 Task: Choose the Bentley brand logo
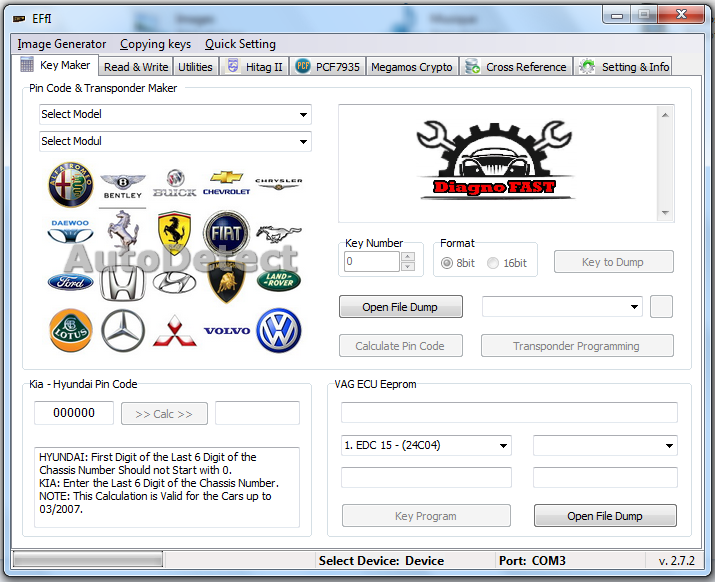tap(123, 186)
